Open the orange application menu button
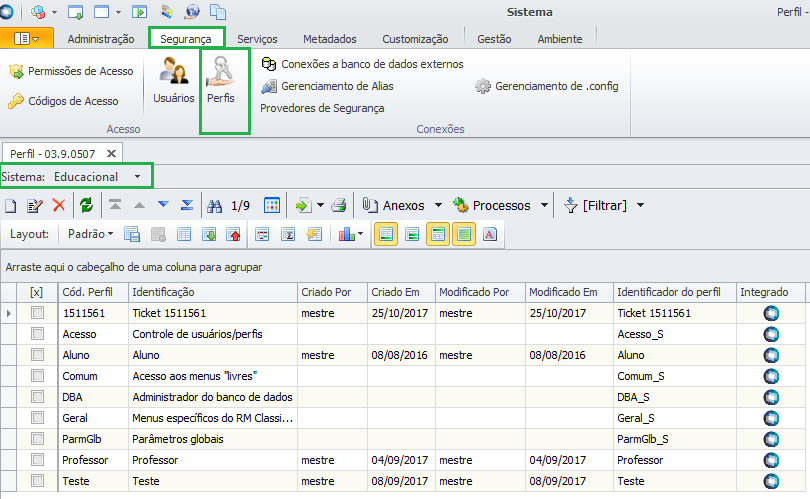 click(x=26, y=39)
